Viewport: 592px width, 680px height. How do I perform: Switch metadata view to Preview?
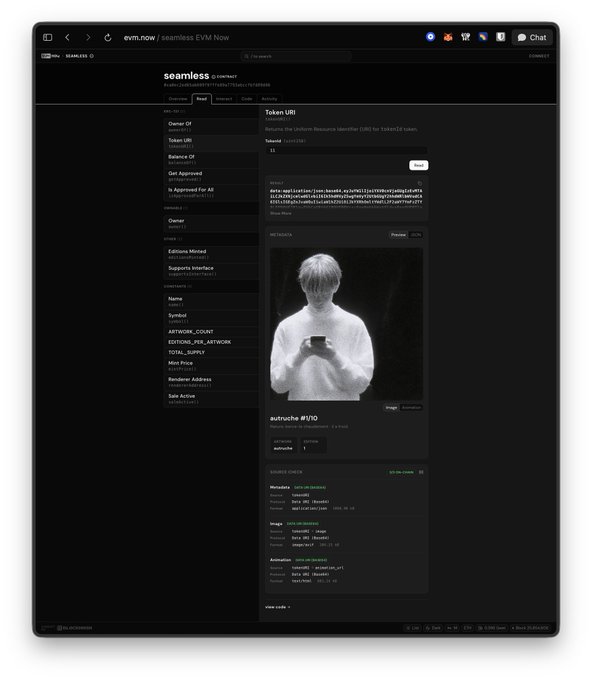(398, 235)
